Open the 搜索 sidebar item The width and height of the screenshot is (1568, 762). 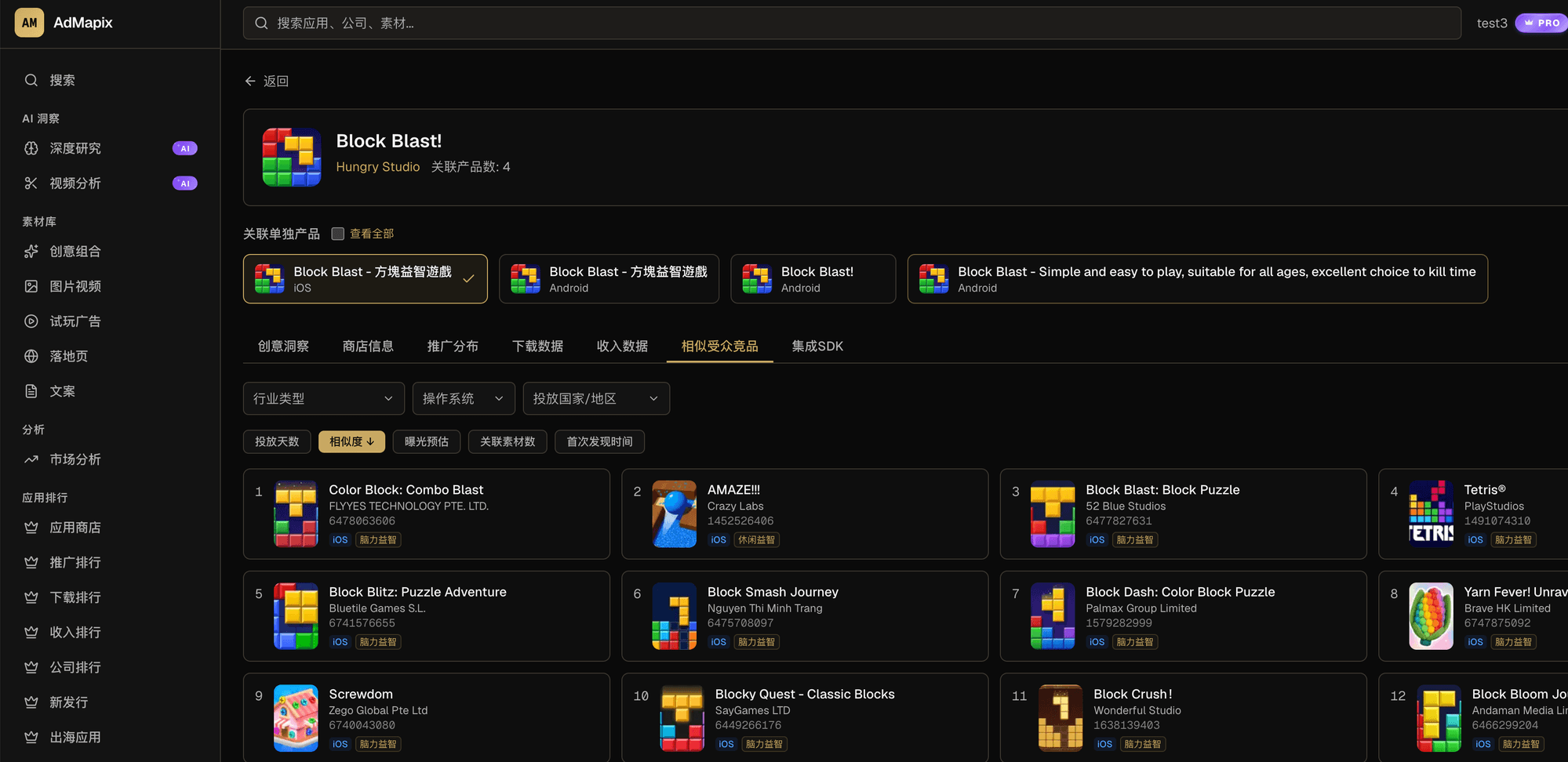(x=110, y=80)
